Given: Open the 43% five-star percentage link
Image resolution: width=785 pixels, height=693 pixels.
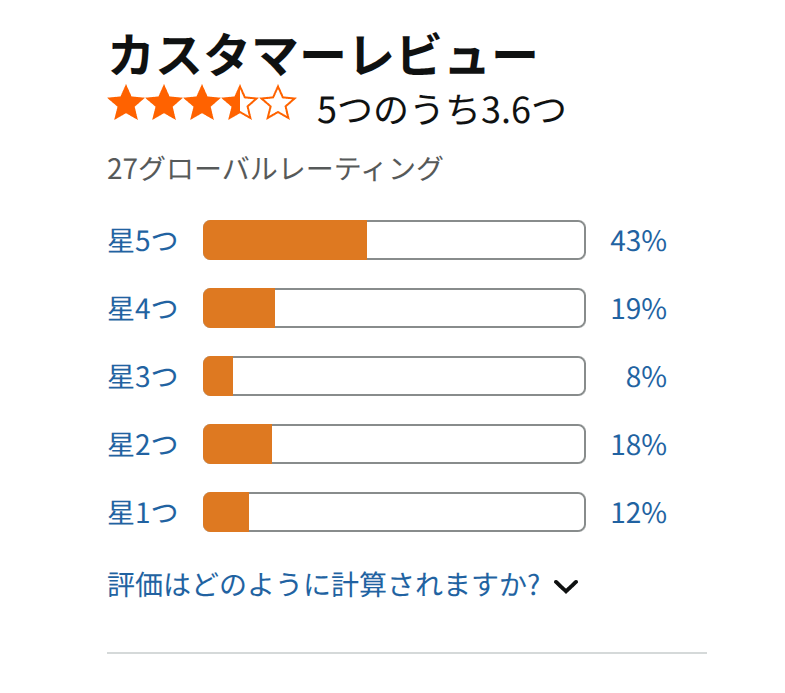Looking at the screenshot, I should (638, 241).
